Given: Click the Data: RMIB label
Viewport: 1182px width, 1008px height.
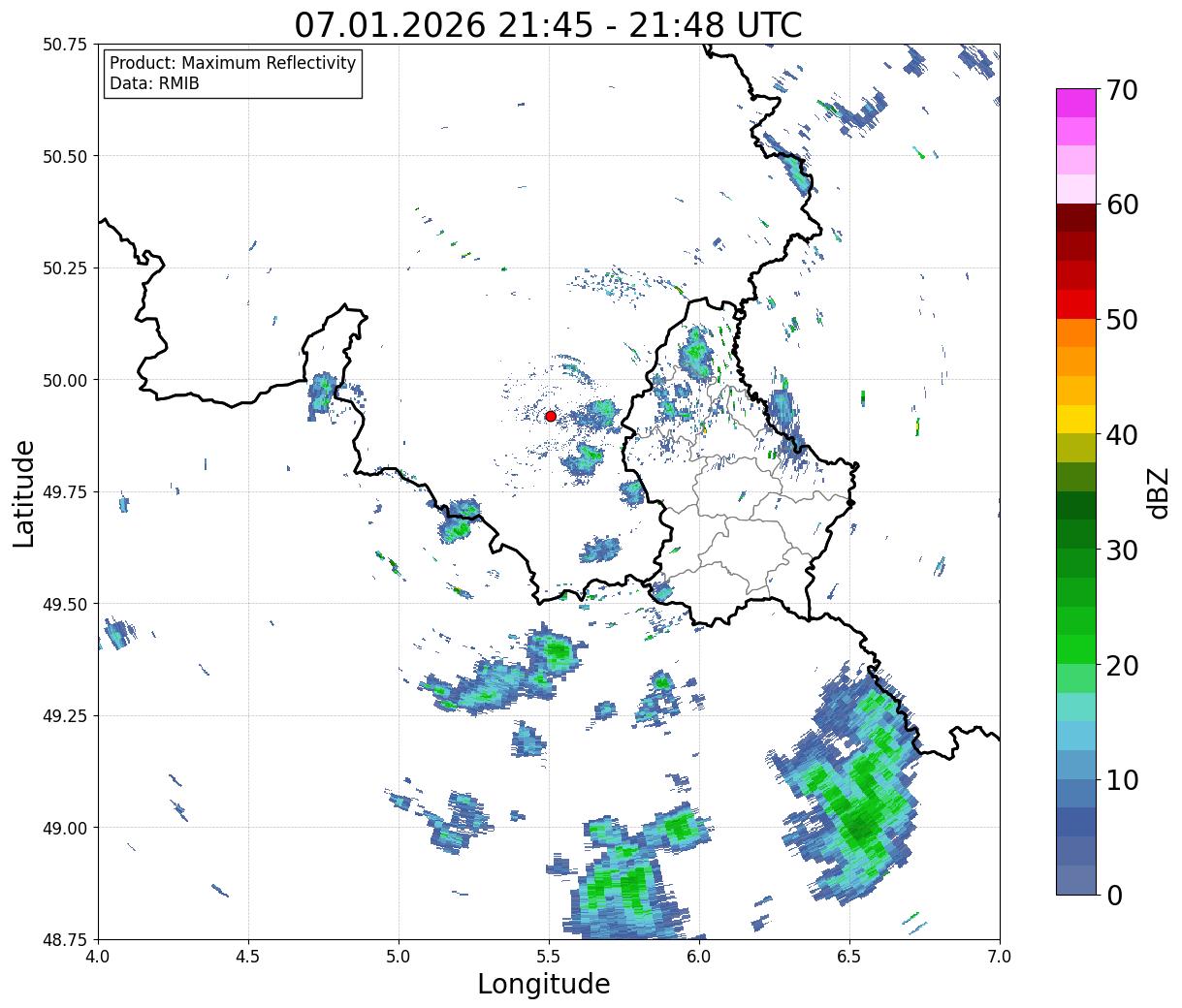Looking at the screenshot, I should click(x=154, y=83).
